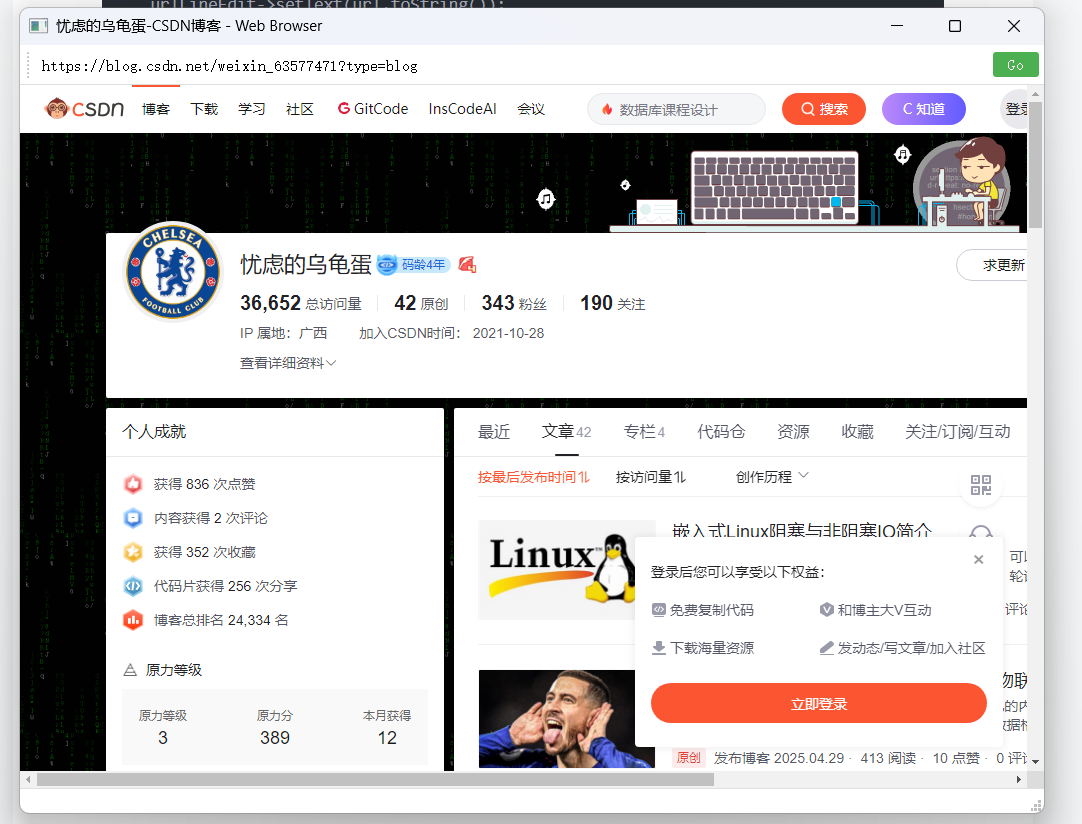Image resolution: width=1082 pixels, height=824 pixels.
Task: Click the orange 搜索 button
Action: pyautogui.click(x=824, y=109)
